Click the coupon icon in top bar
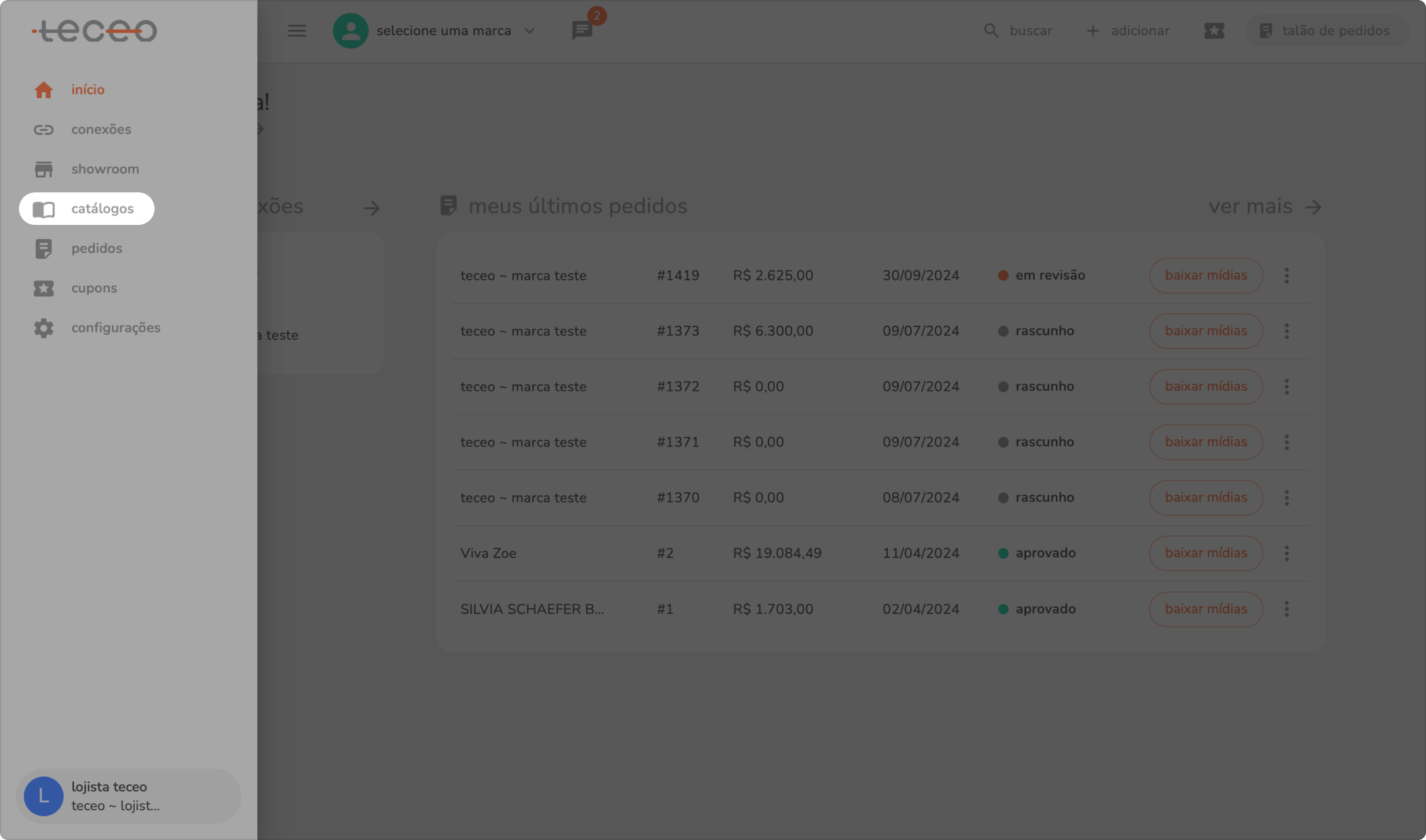 (x=1214, y=31)
